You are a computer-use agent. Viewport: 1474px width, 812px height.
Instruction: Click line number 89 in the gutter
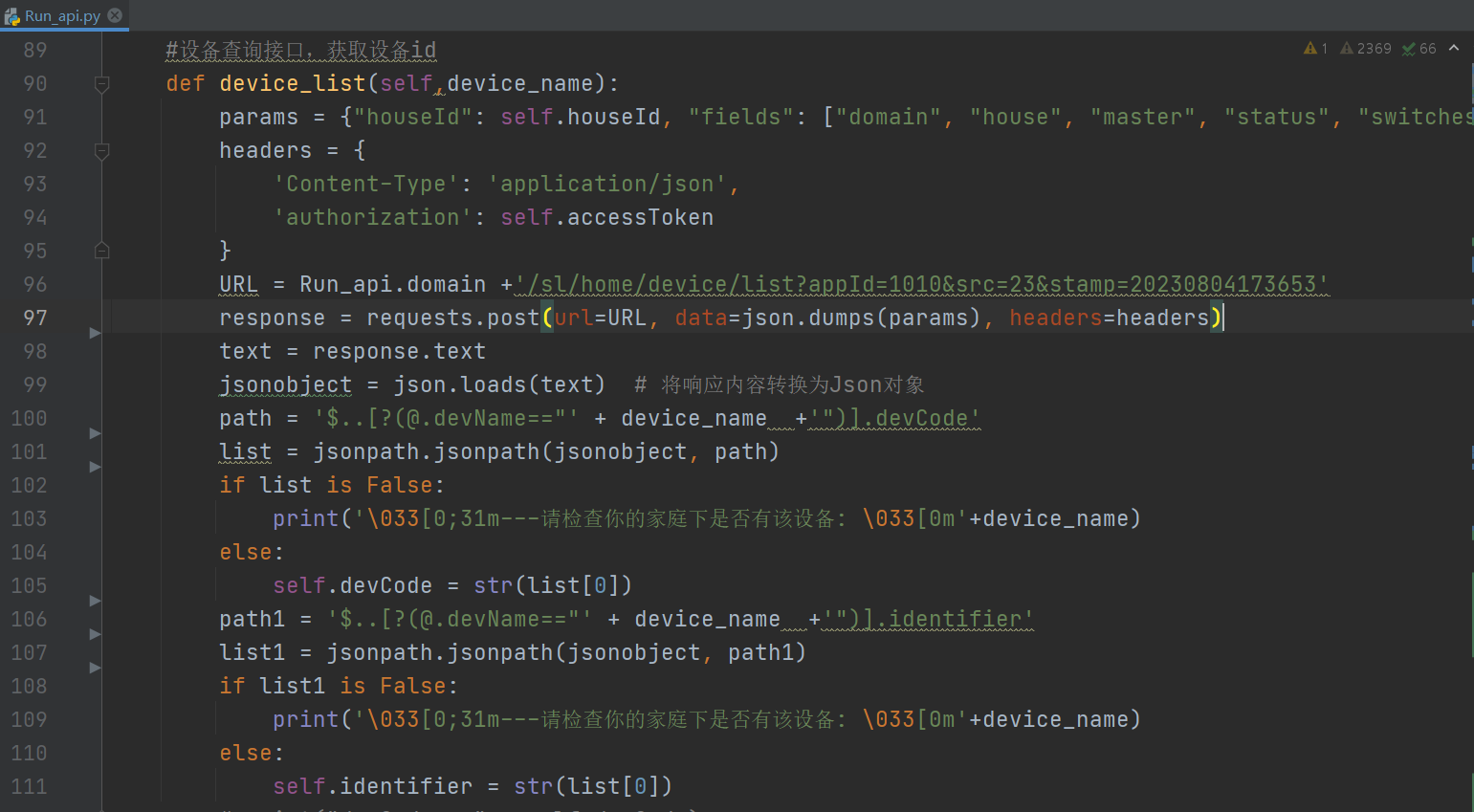point(35,50)
